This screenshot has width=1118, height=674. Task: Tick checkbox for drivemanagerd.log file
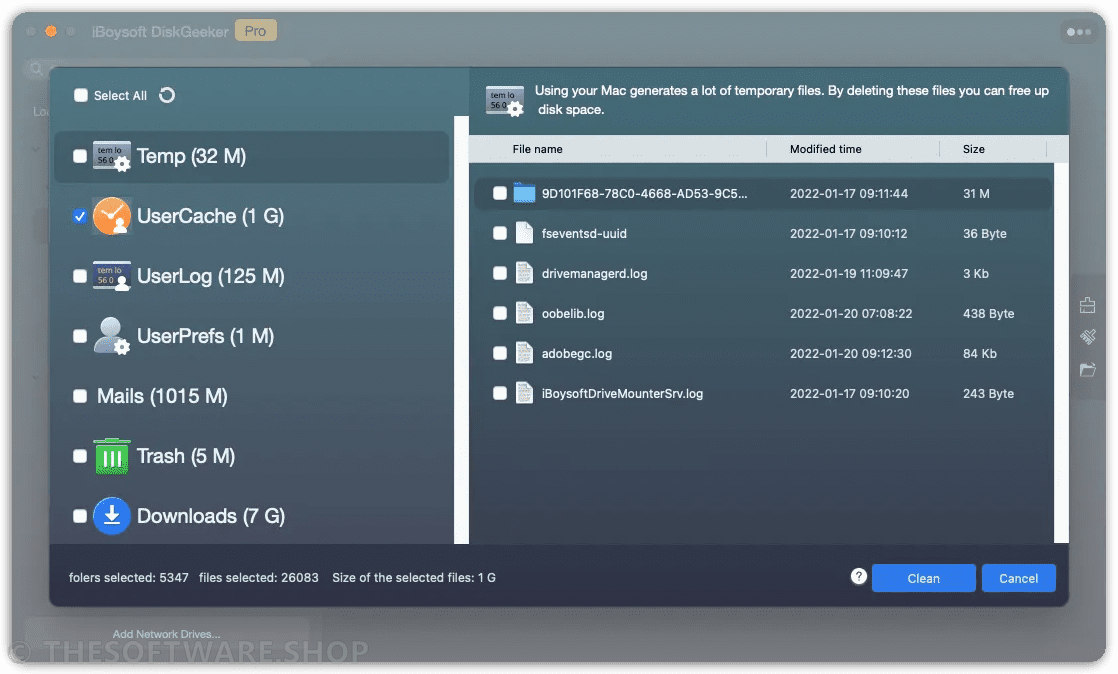click(500, 272)
